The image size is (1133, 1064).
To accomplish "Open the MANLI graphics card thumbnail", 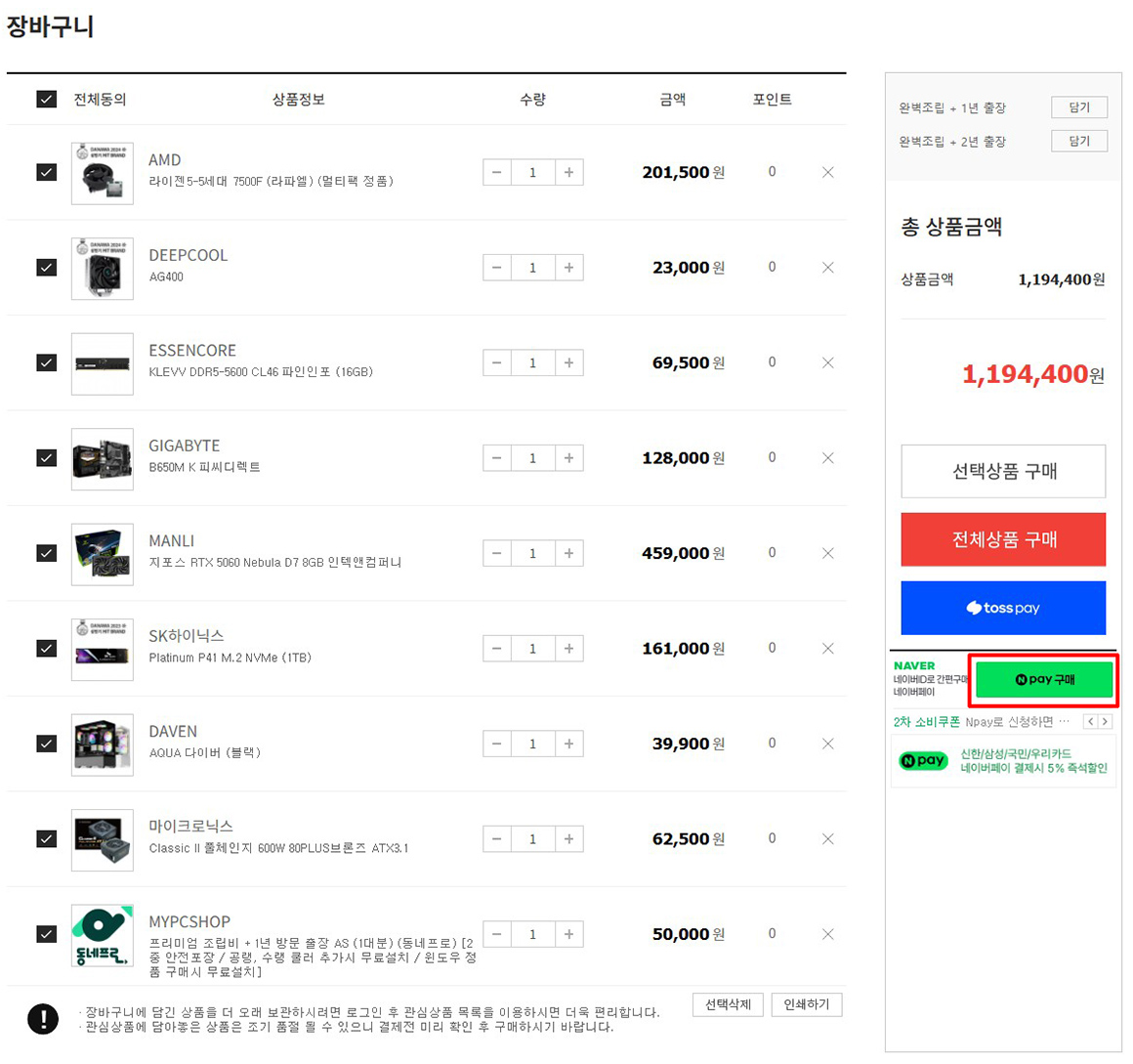I will [x=103, y=554].
